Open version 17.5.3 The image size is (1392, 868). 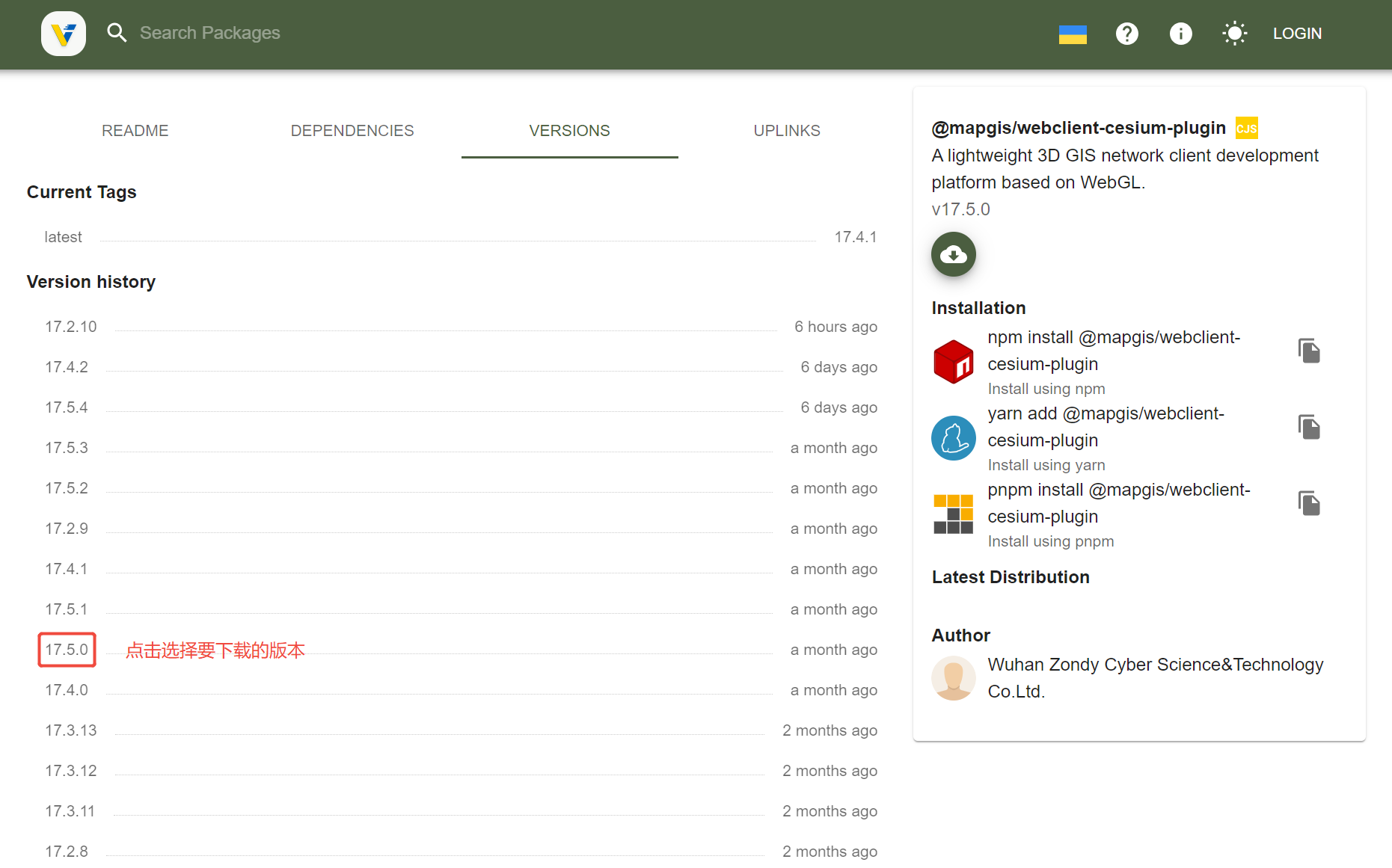pyautogui.click(x=67, y=448)
